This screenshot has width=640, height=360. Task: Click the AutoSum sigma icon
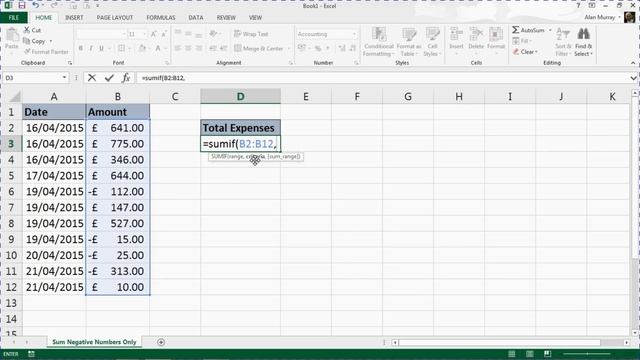[516, 30]
